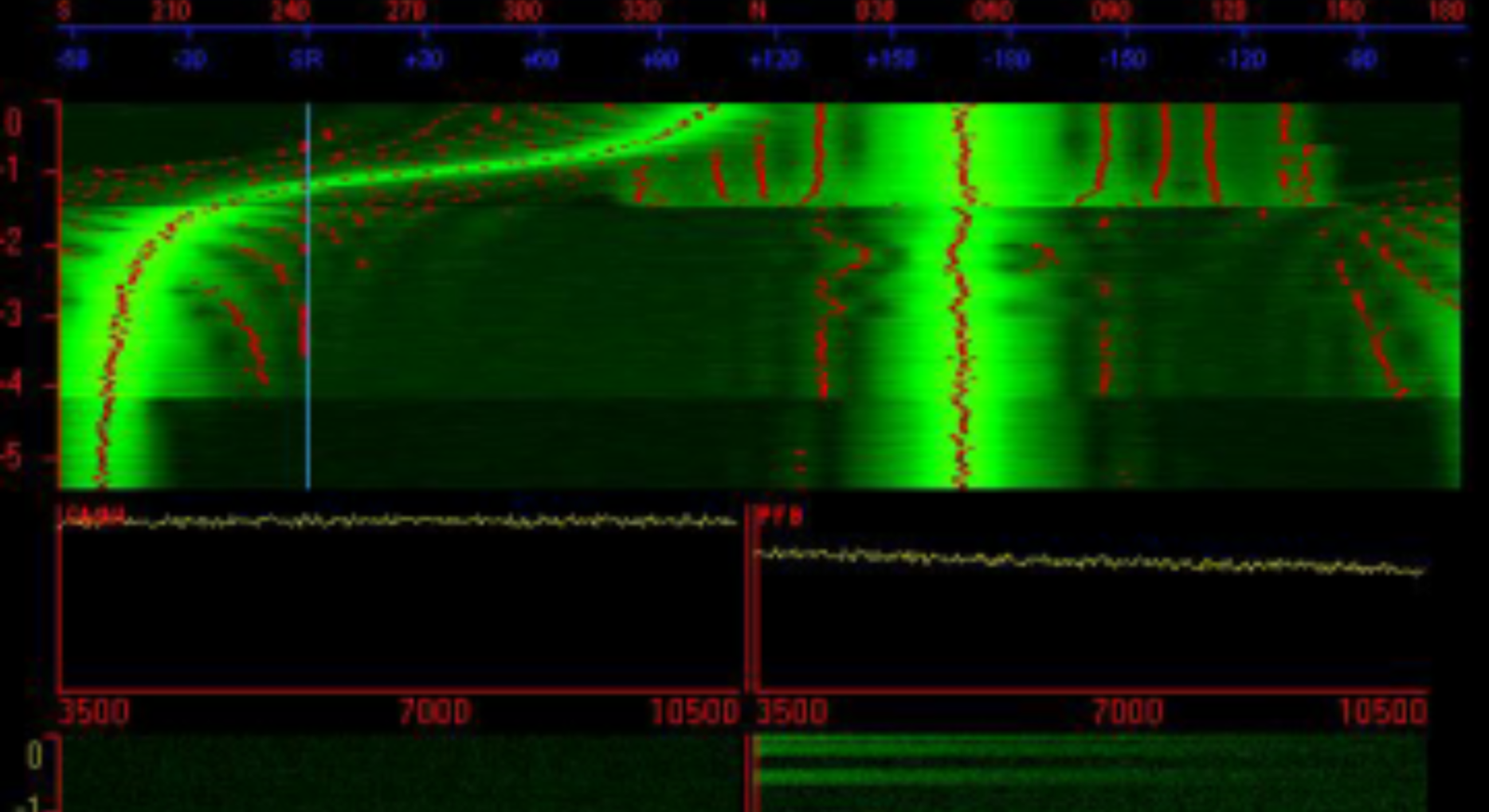Click the red label atop left spectrum panel
The height and width of the screenshot is (812, 1489).
[92, 514]
